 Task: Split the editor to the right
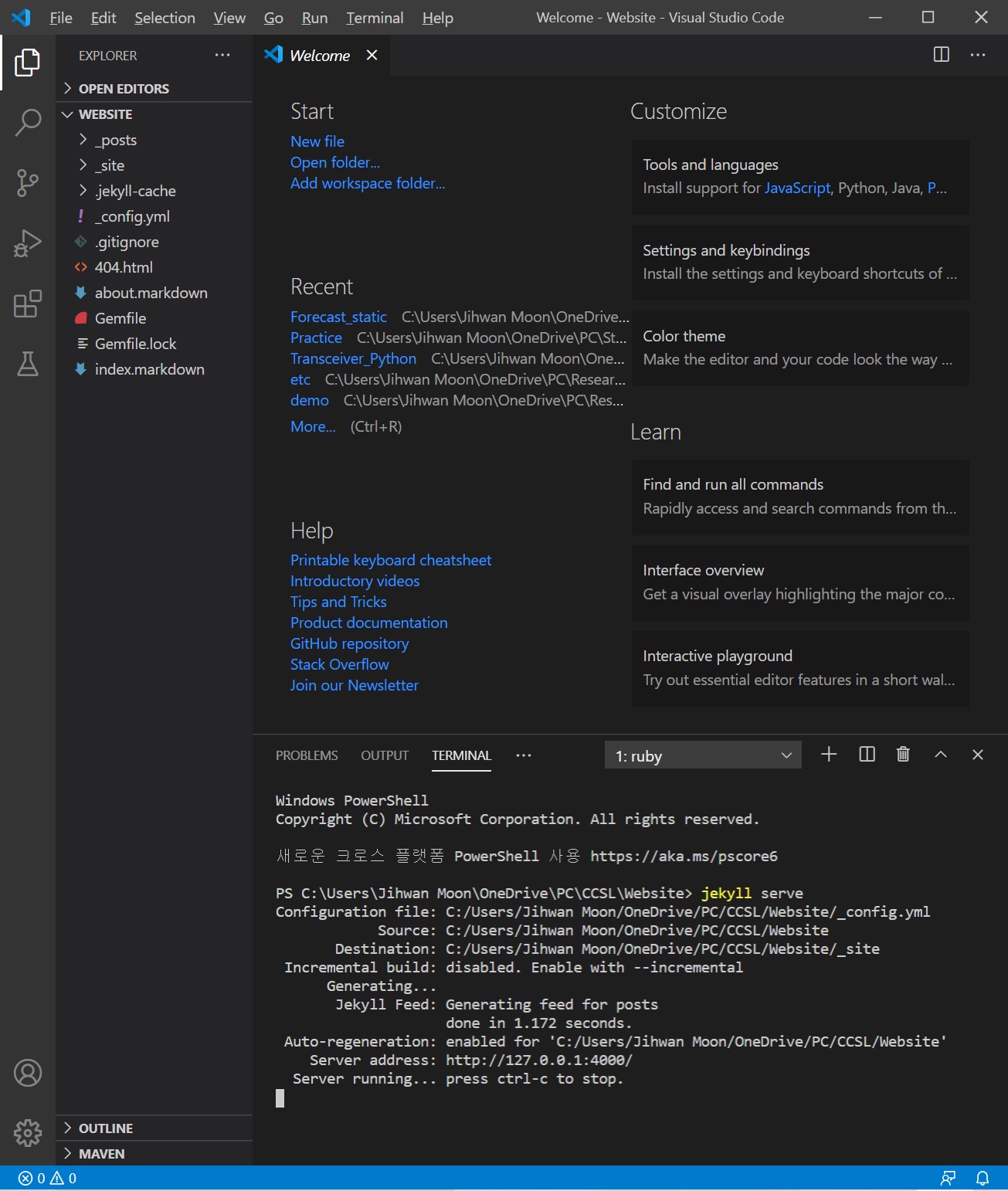point(942,55)
